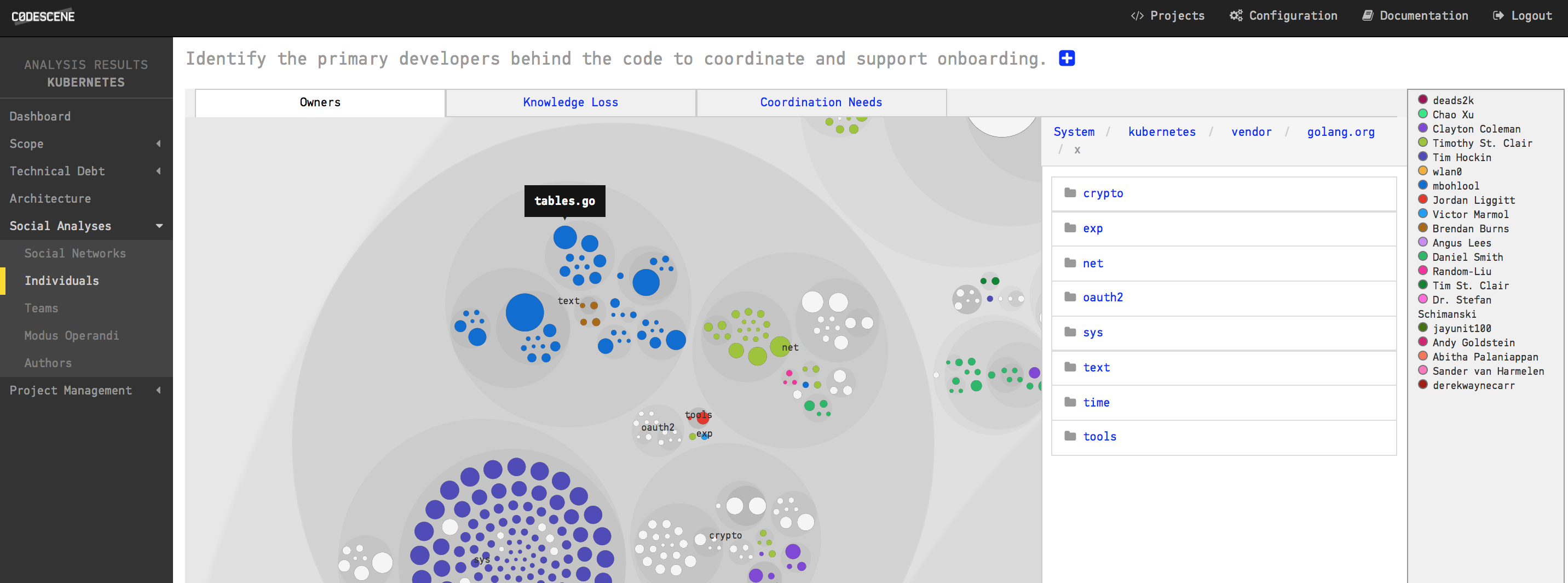Expand the Scope menu arrow

coord(159,144)
